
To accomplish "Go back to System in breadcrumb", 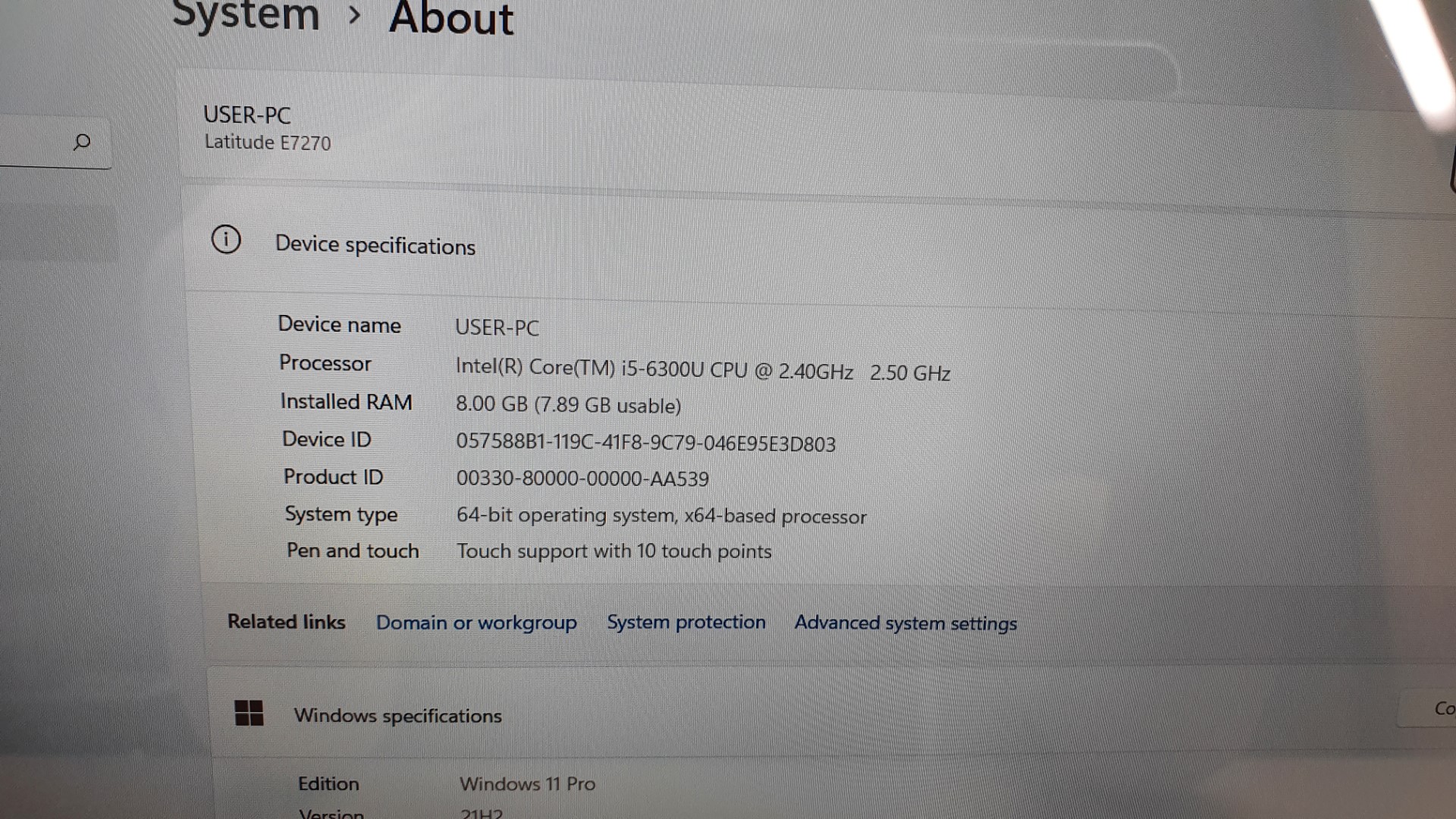I will (x=246, y=15).
